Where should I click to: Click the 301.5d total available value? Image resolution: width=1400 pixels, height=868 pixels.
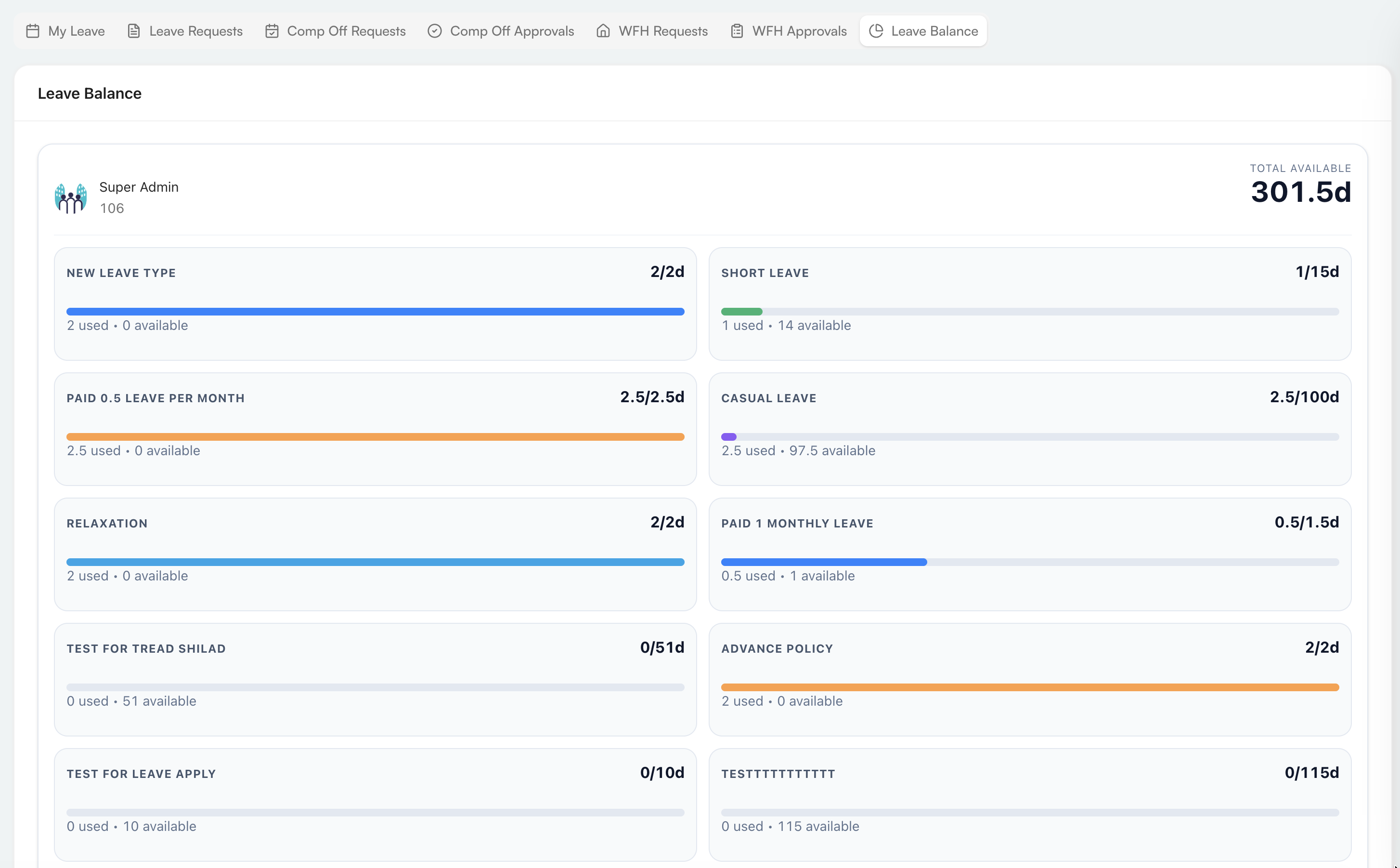(x=1301, y=192)
